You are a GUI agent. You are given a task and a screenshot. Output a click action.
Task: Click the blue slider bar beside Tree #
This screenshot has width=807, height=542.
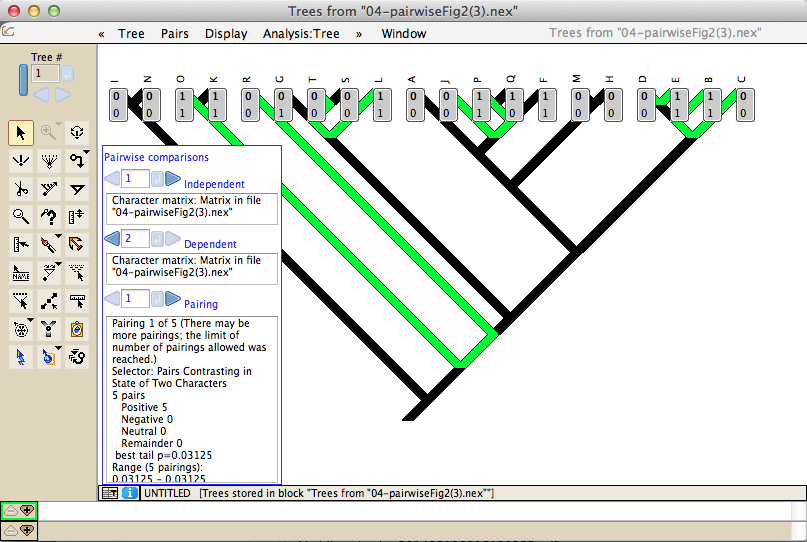pyautogui.click(x=23, y=79)
